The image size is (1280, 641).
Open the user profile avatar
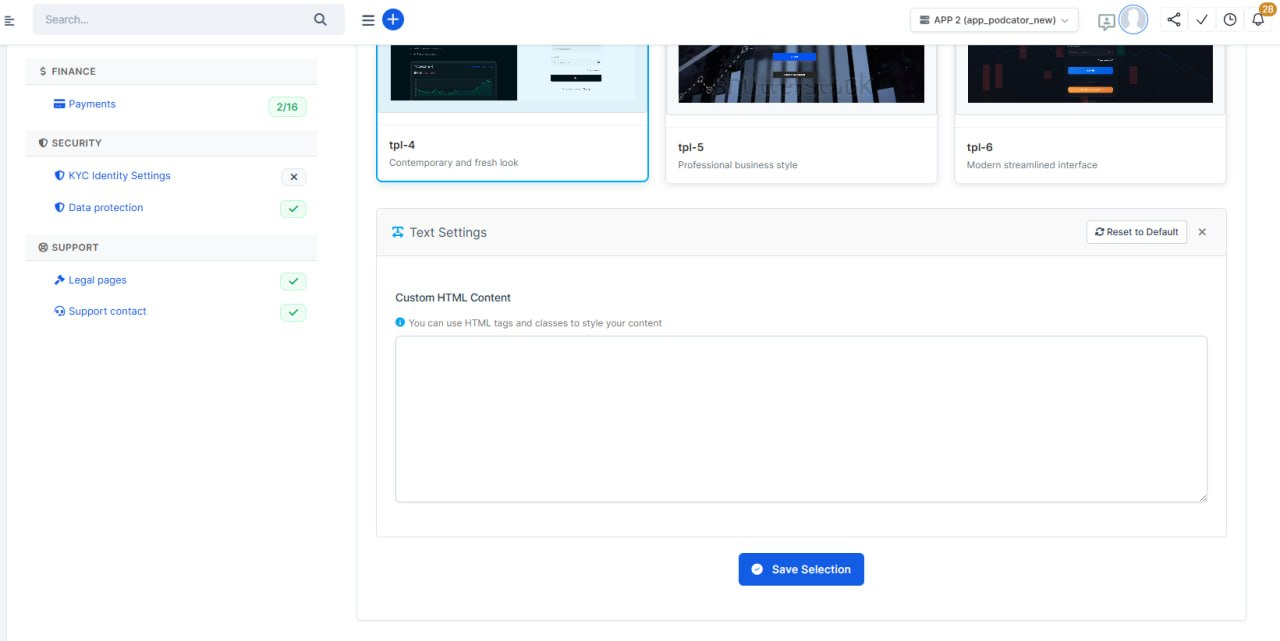point(1133,20)
